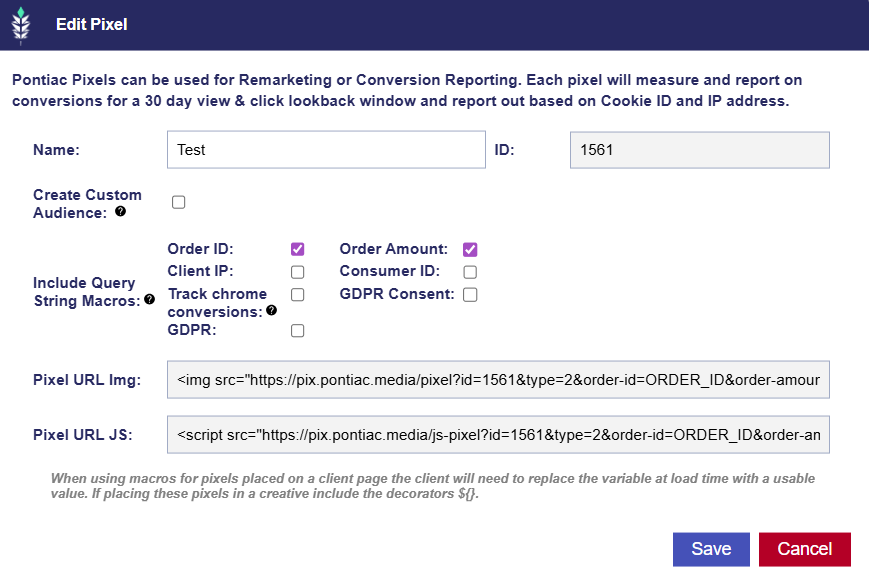Click the Name text field containing Test

326,150
